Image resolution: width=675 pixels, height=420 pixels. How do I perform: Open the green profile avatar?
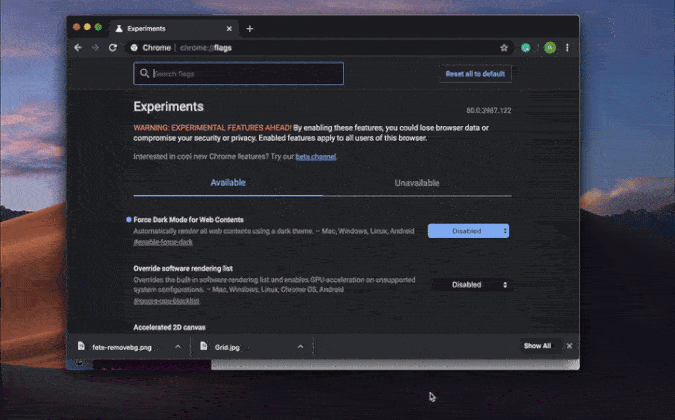click(x=550, y=48)
